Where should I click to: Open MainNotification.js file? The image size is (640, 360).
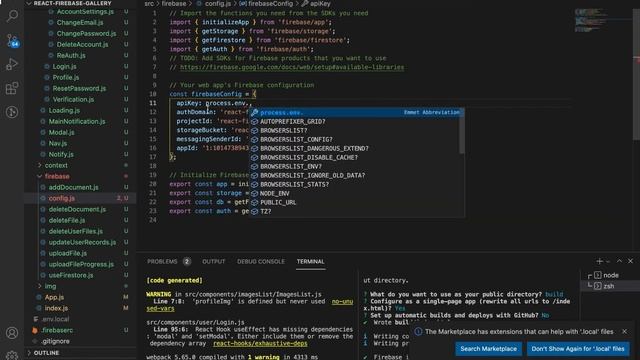[77, 122]
